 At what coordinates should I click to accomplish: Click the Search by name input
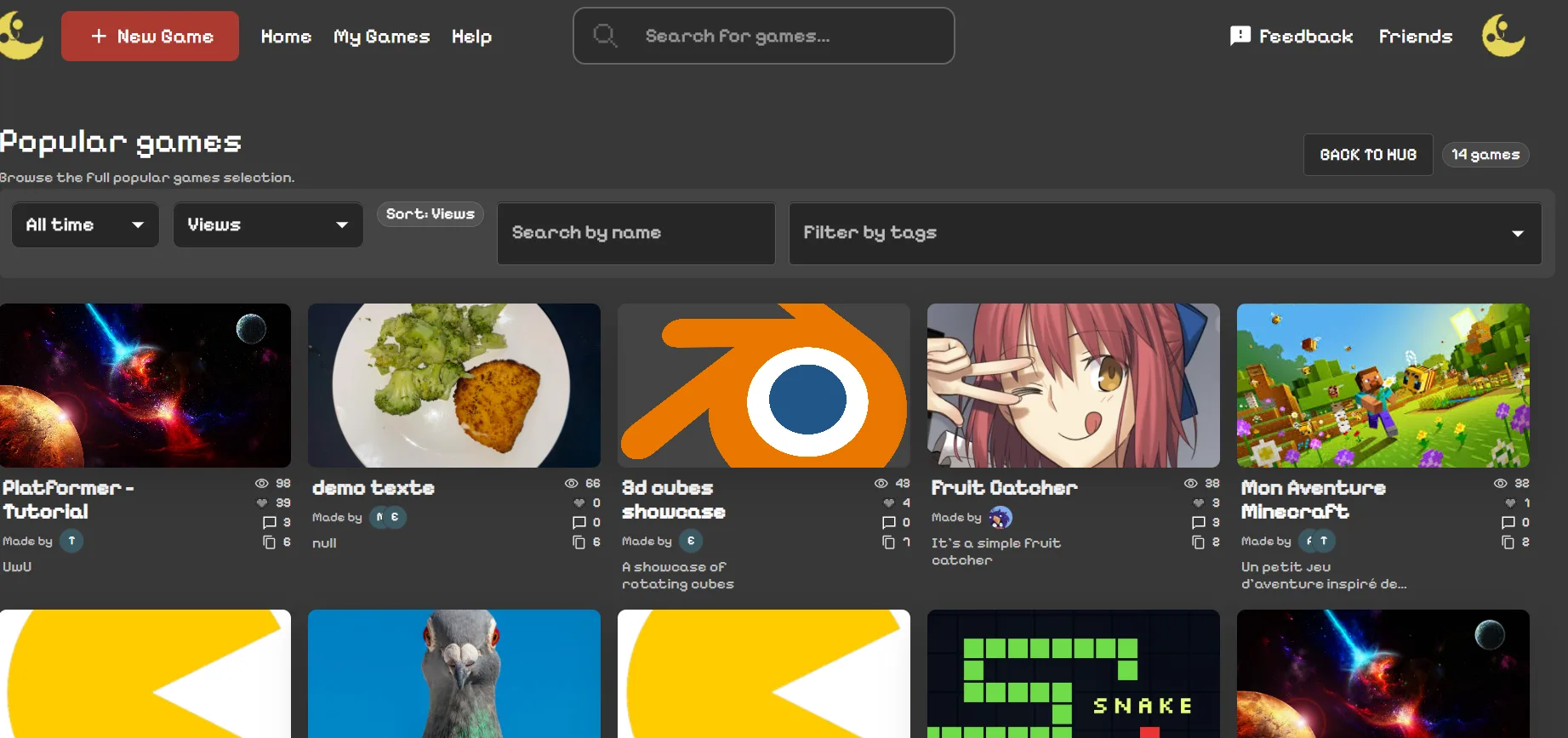636,233
